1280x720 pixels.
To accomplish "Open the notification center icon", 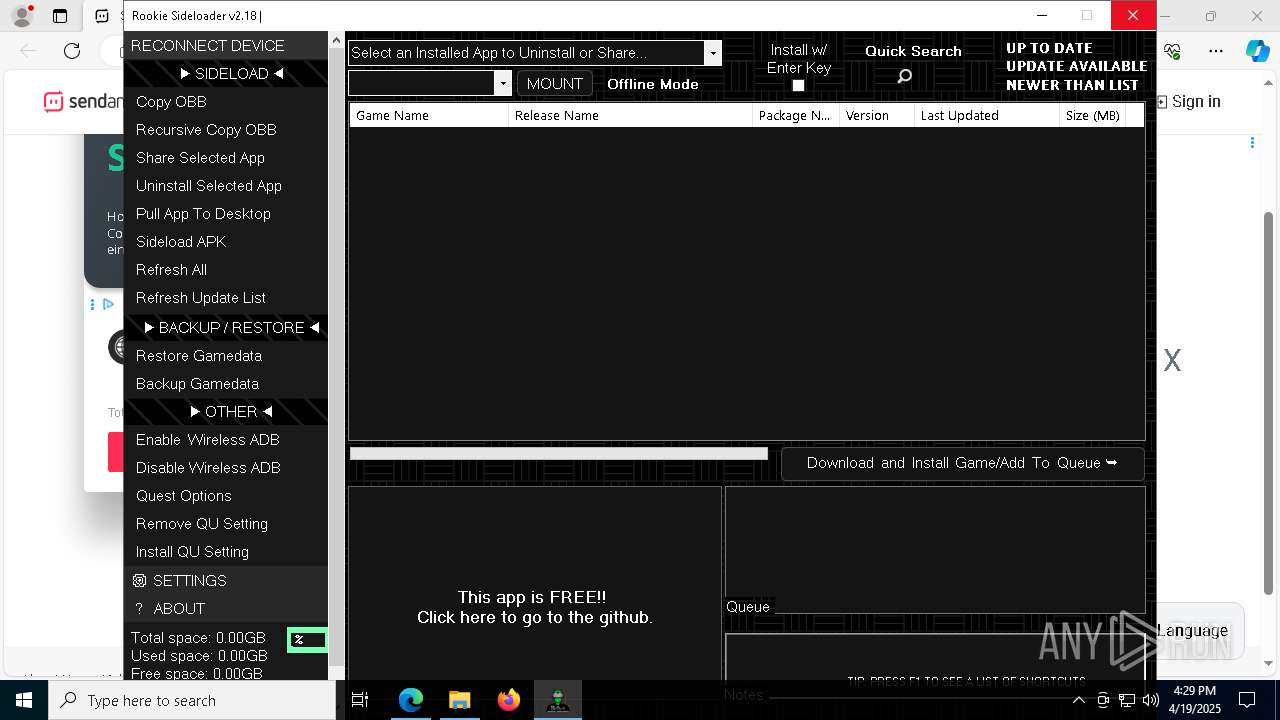I will [x=1247, y=700].
